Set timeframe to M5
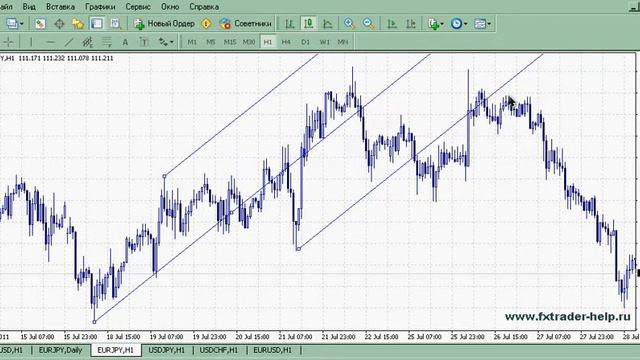 tap(211, 42)
